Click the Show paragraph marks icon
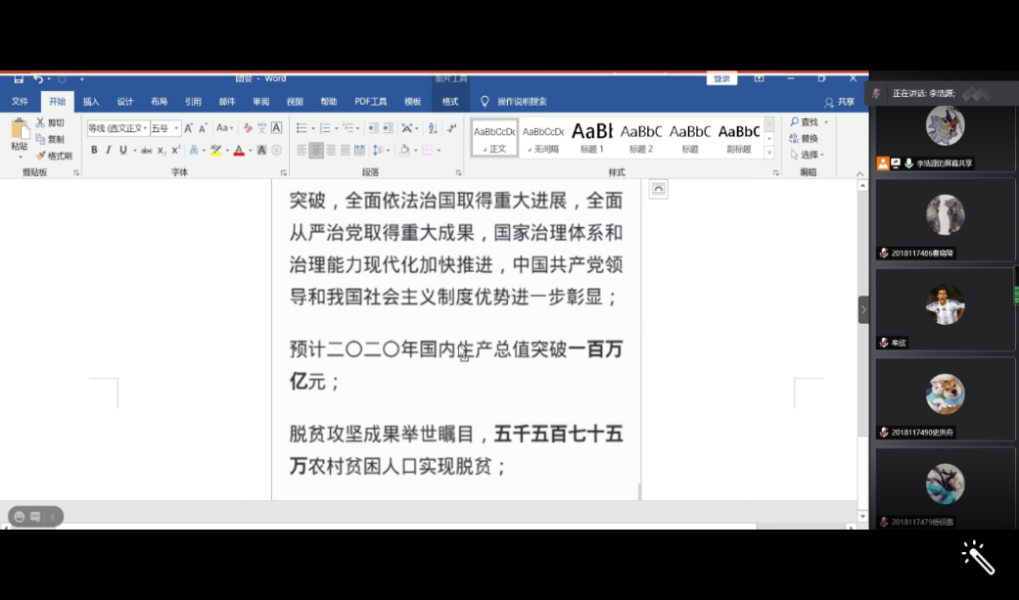Viewport: 1019px width, 600px height. coord(452,128)
